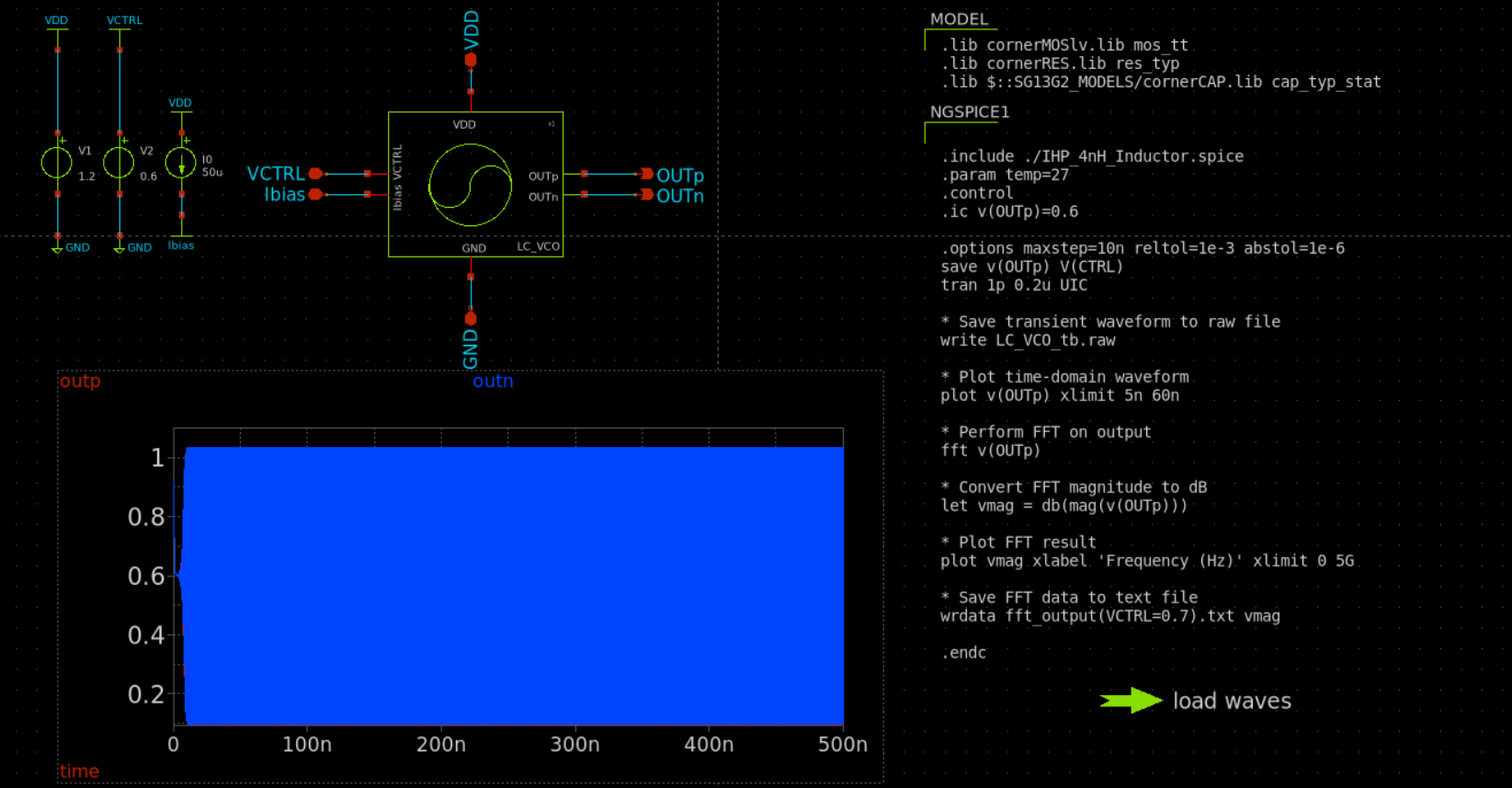Click the green load waves arrow
1512x788 pixels.
(x=1131, y=701)
